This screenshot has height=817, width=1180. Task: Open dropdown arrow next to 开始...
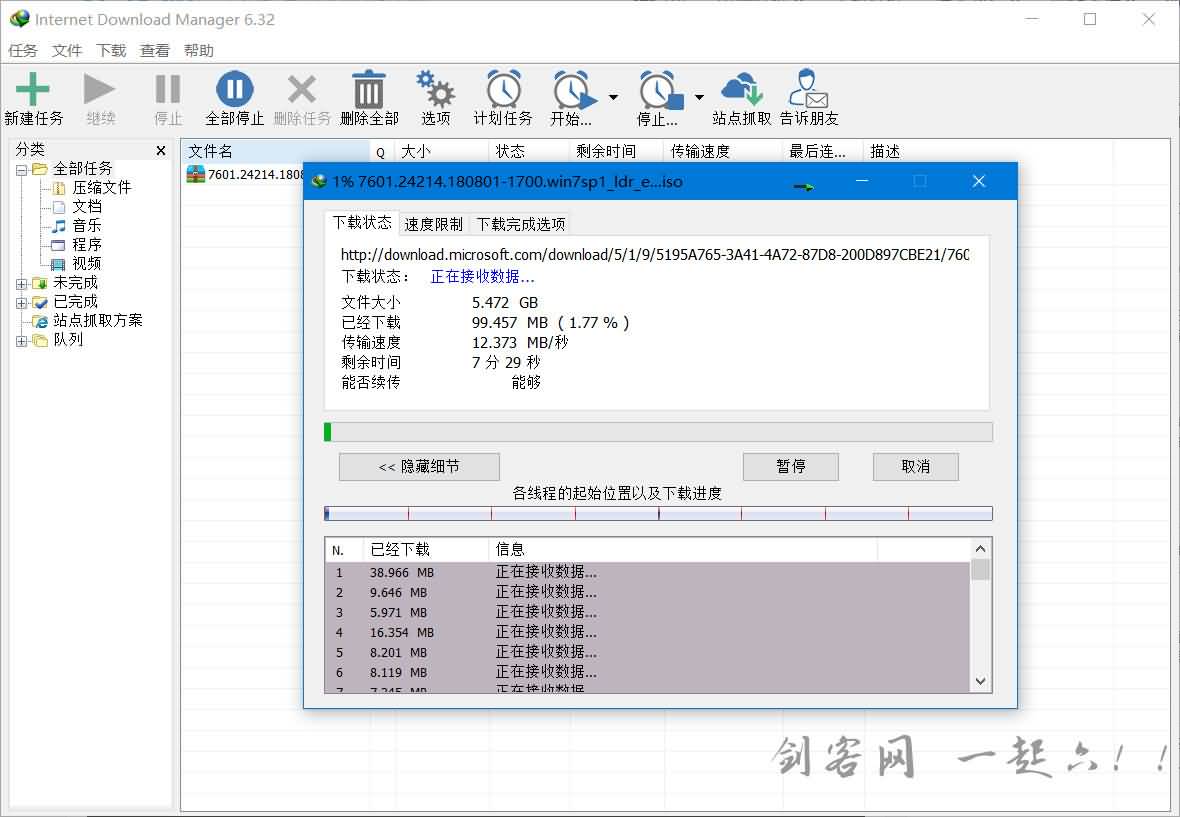pos(613,97)
